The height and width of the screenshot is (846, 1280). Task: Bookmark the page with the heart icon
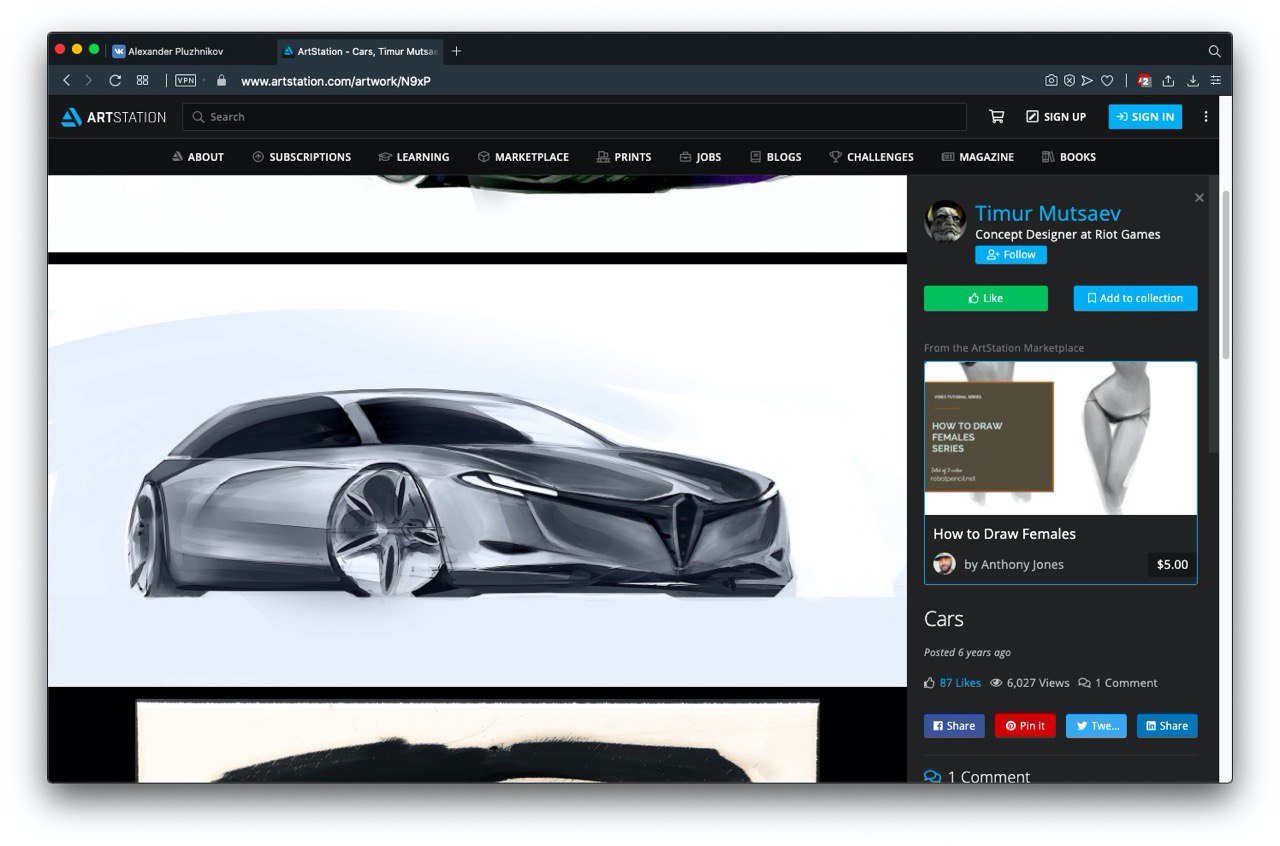[x=1107, y=81]
